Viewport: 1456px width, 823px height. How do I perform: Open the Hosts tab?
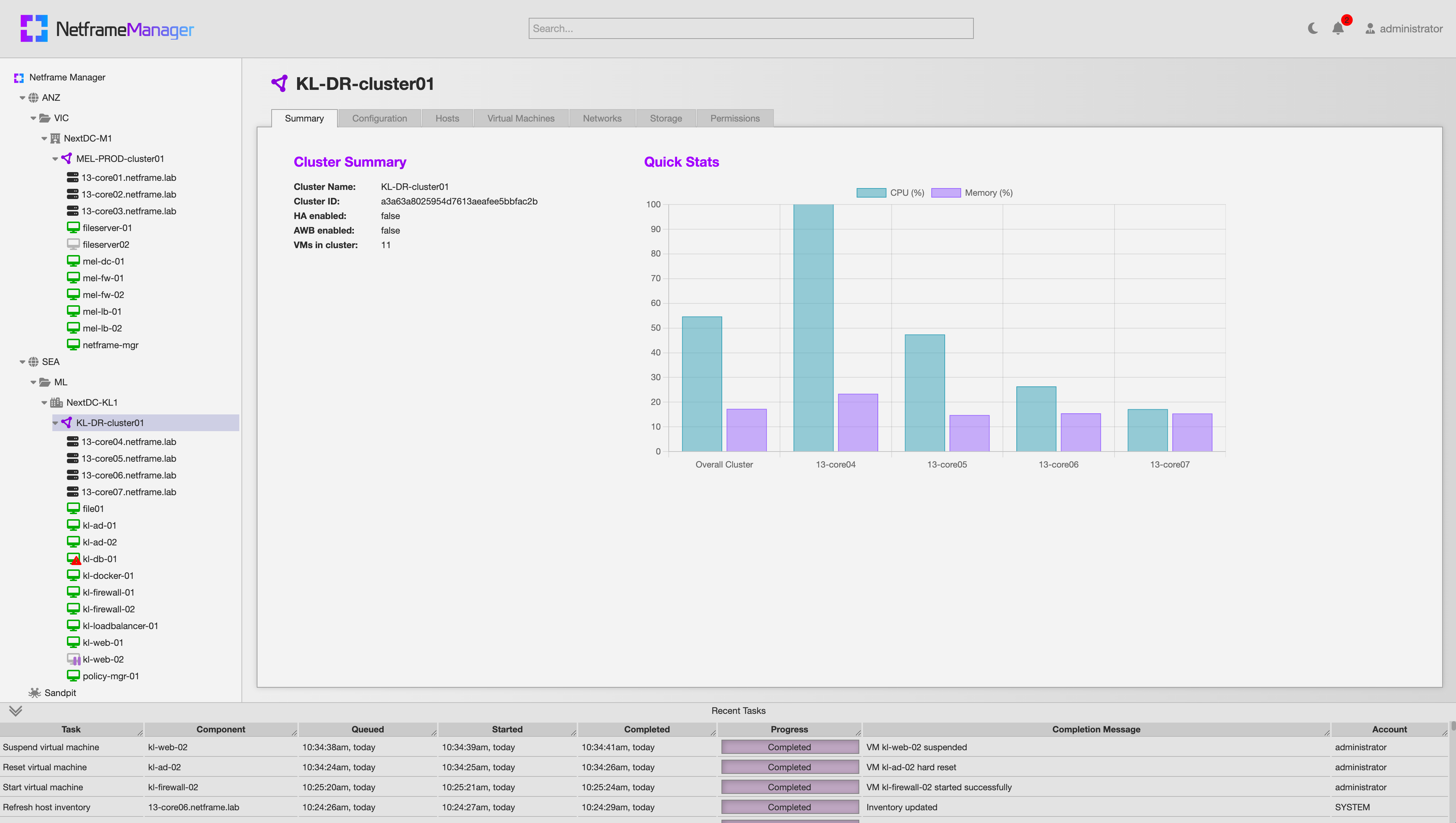[447, 118]
